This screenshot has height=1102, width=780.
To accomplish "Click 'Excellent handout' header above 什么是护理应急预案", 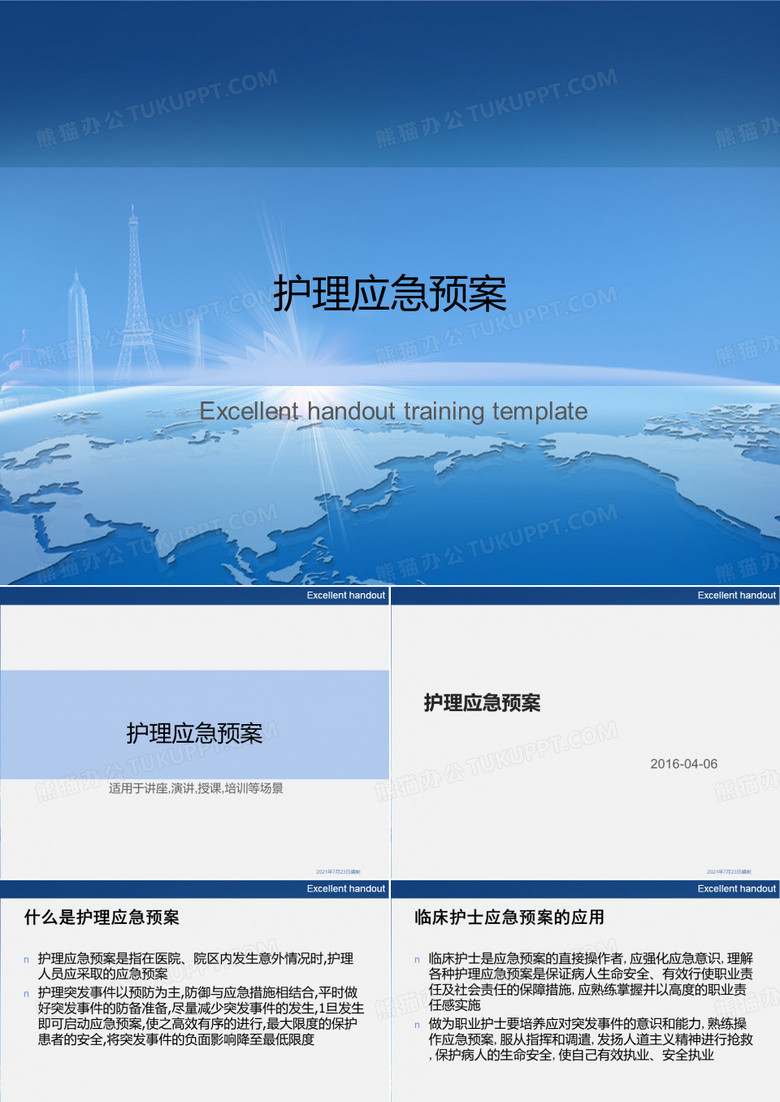I will pos(346,889).
